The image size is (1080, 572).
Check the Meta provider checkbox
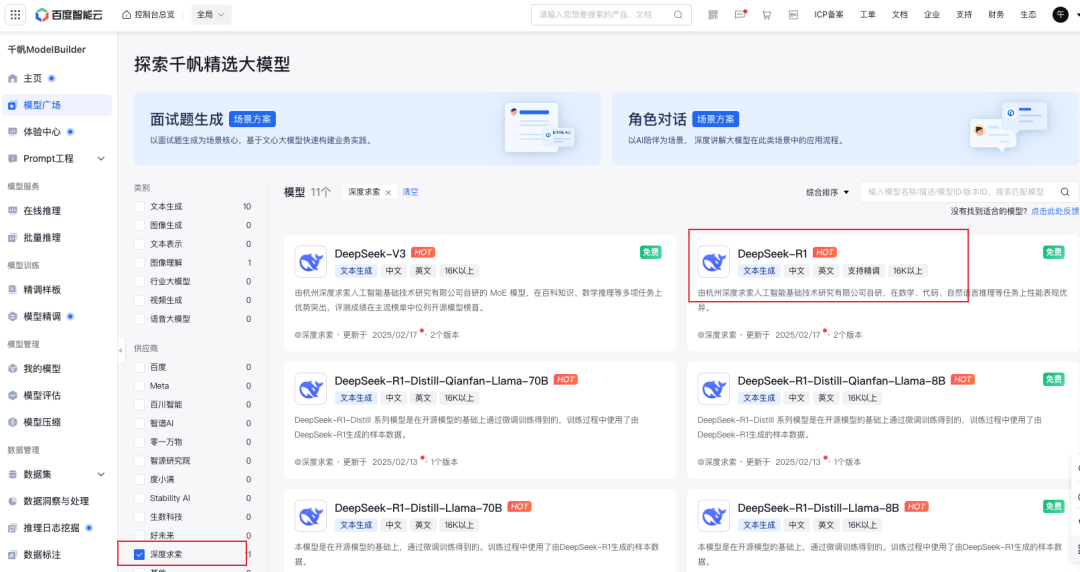139,386
